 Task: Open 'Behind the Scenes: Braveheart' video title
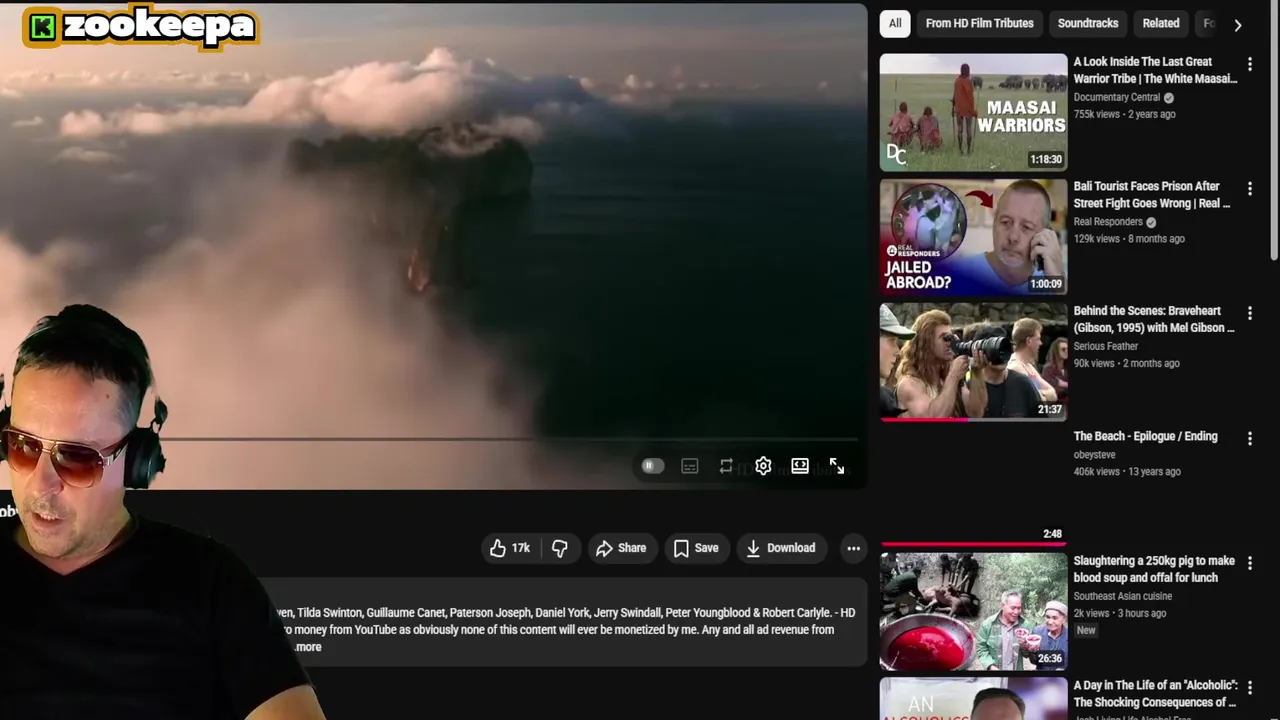pyautogui.click(x=1154, y=319)
